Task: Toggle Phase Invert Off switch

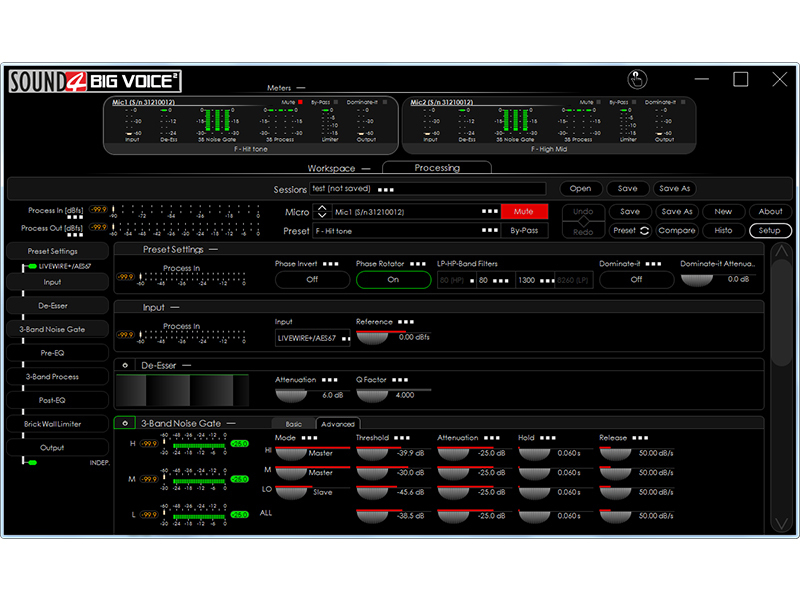Action: pos(312,280)
